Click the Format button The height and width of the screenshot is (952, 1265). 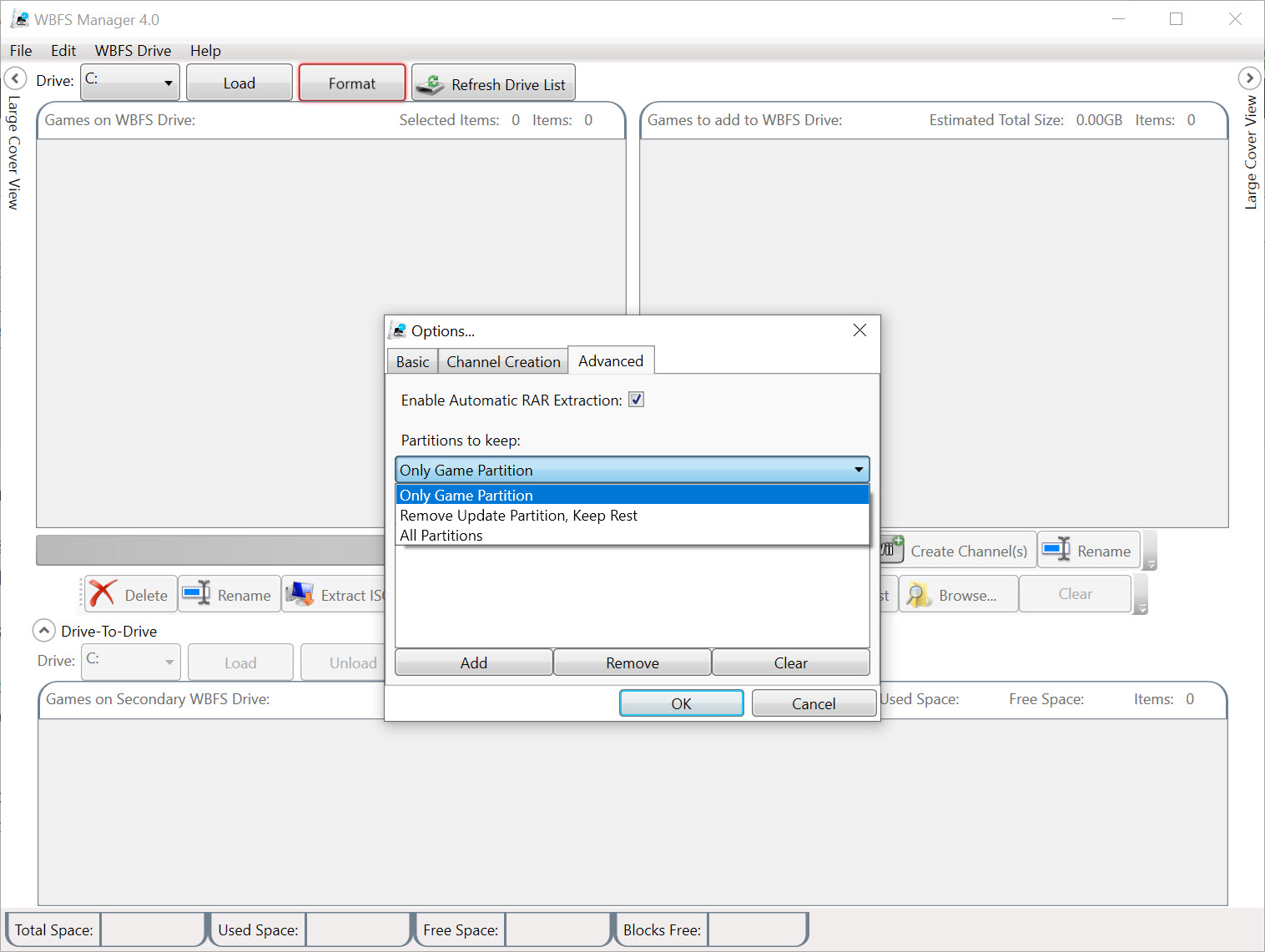pos(352,83)
